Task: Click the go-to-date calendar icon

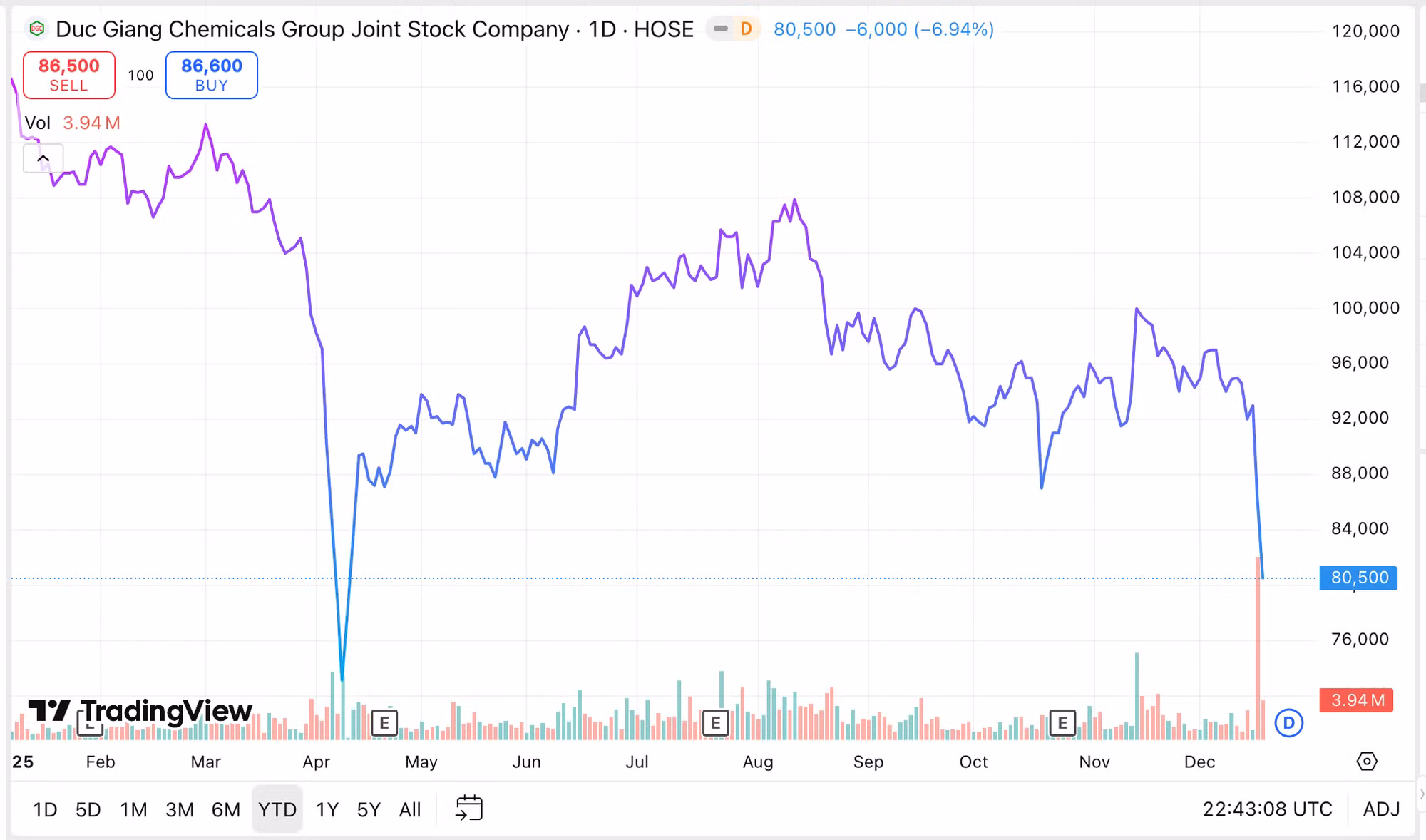Action: (469, 809)
